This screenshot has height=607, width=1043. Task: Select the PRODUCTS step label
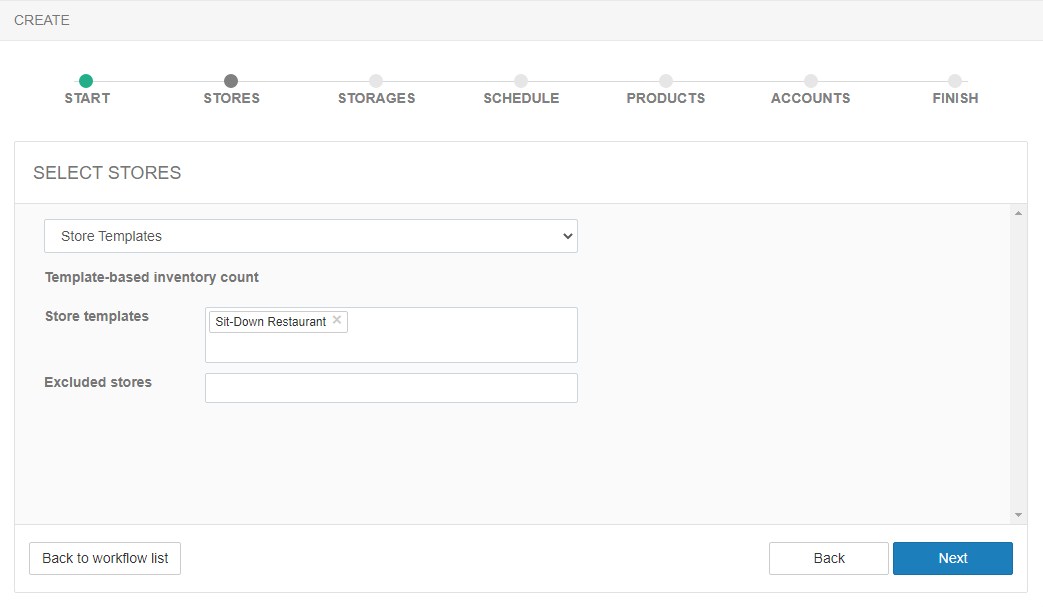666,98
